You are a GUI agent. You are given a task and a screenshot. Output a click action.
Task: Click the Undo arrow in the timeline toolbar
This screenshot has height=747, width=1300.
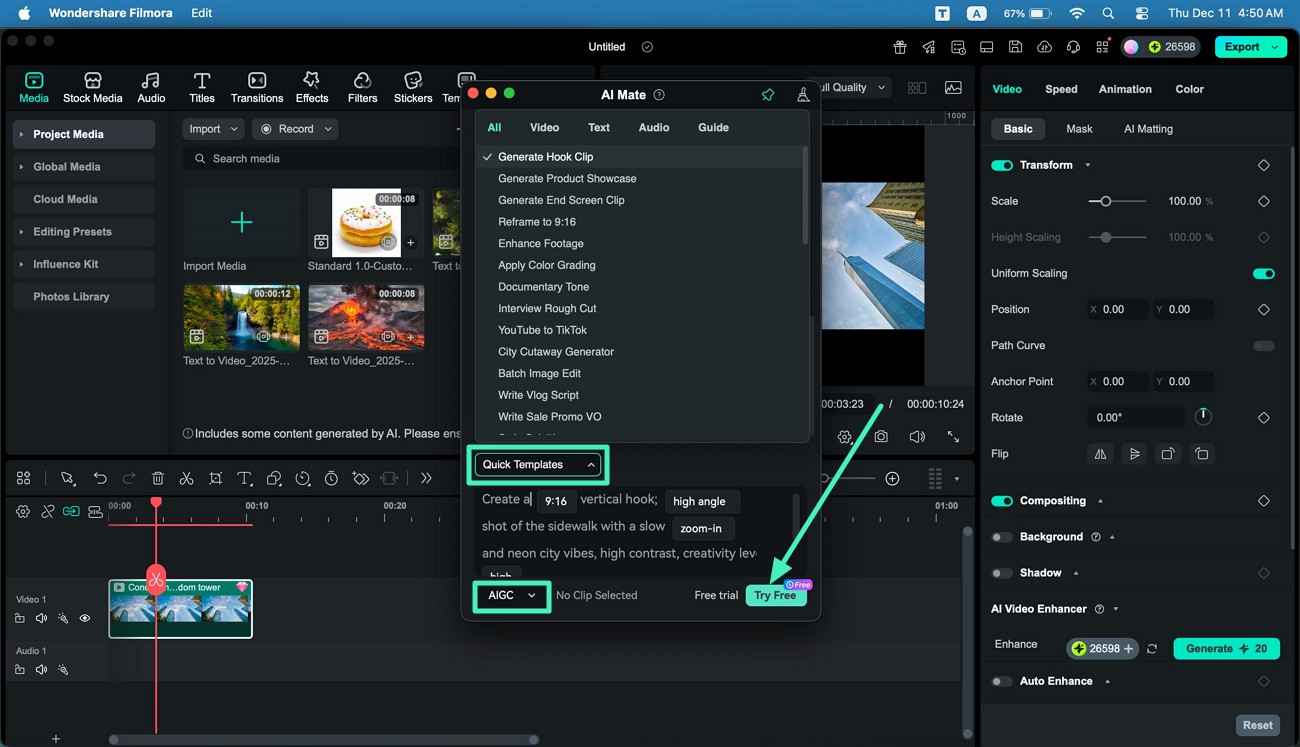[98, 478]
